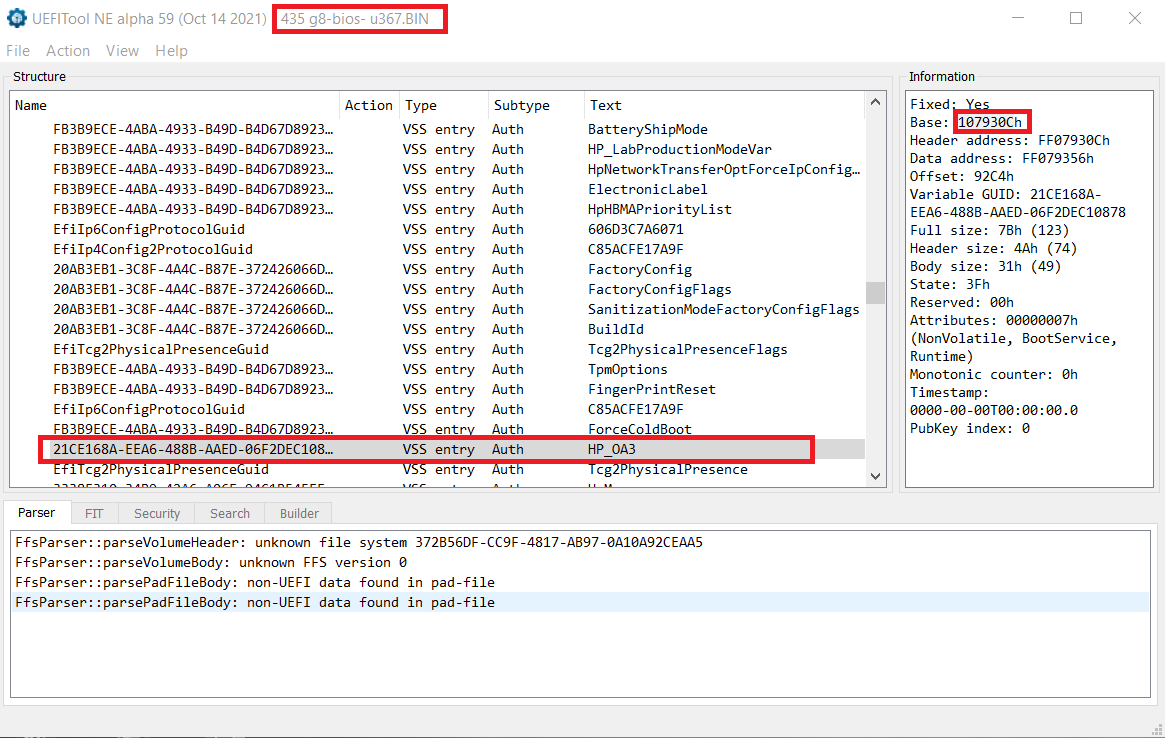The height and width of the screenshot is (738, 1165).
Task: Click the highlighted last parsePadFileBody message
Action: coord(581,603)
